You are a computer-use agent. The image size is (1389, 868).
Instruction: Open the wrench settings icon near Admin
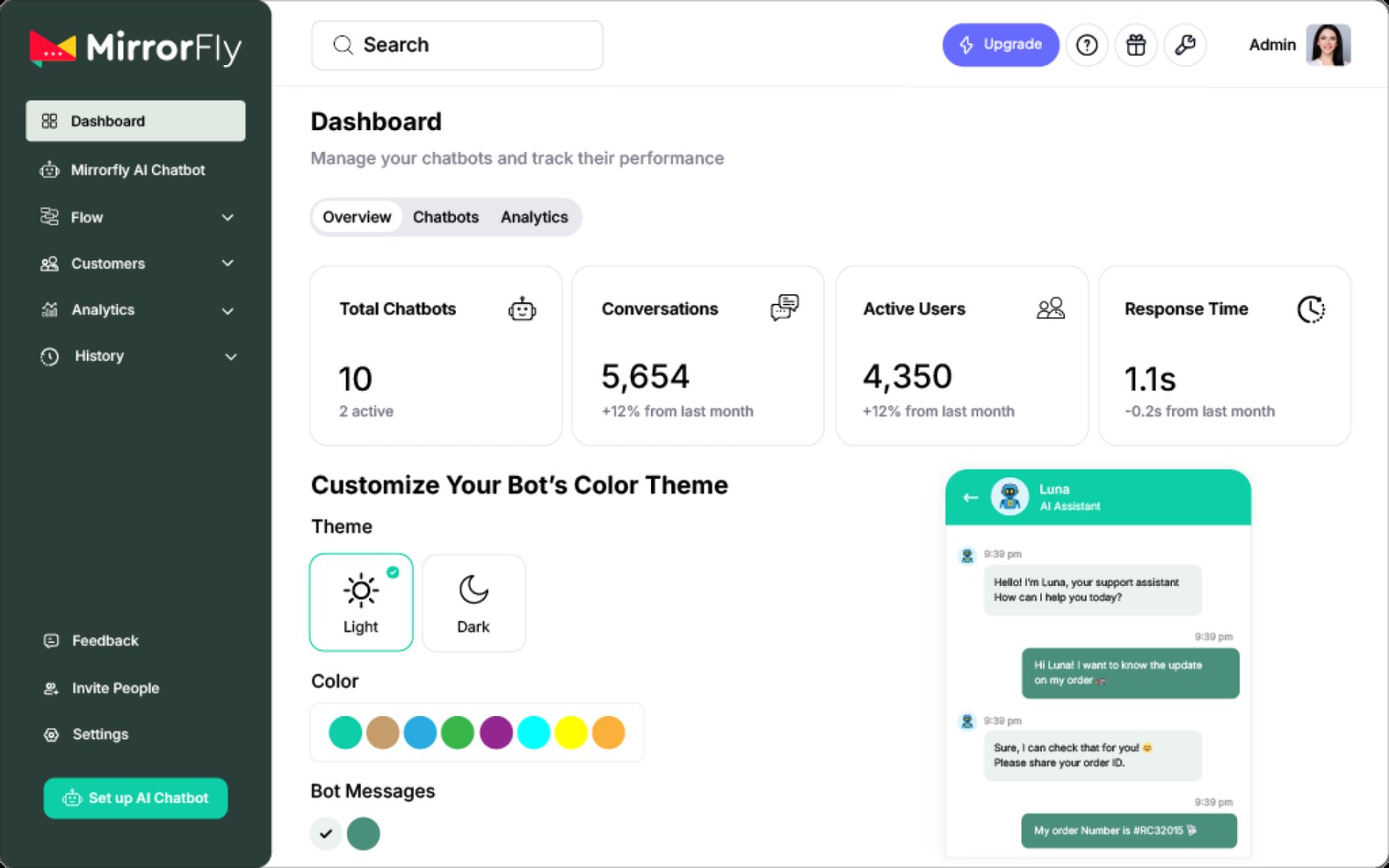click(1185, 45)
